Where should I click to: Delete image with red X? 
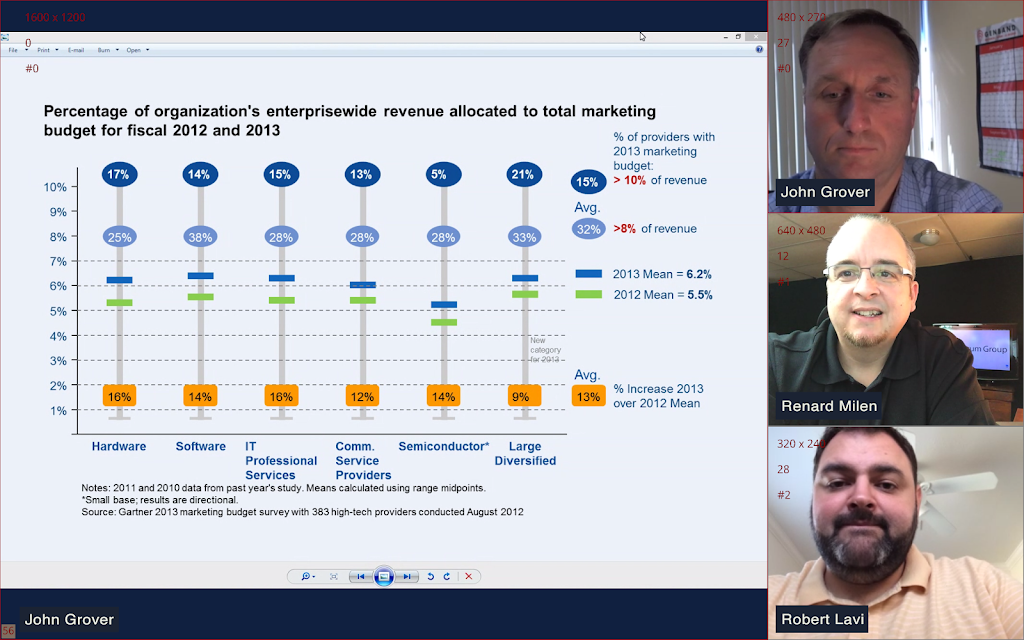[468, 577]
